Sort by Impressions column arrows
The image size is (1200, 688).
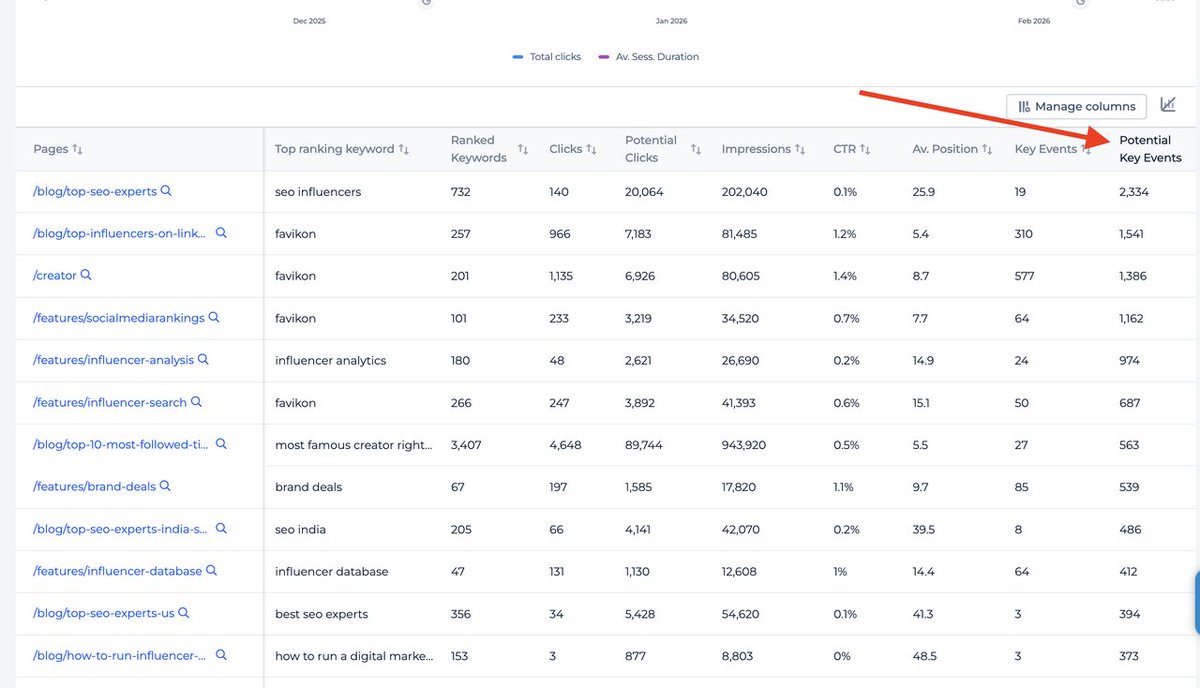pyautogui.click(x=800, y=149)
